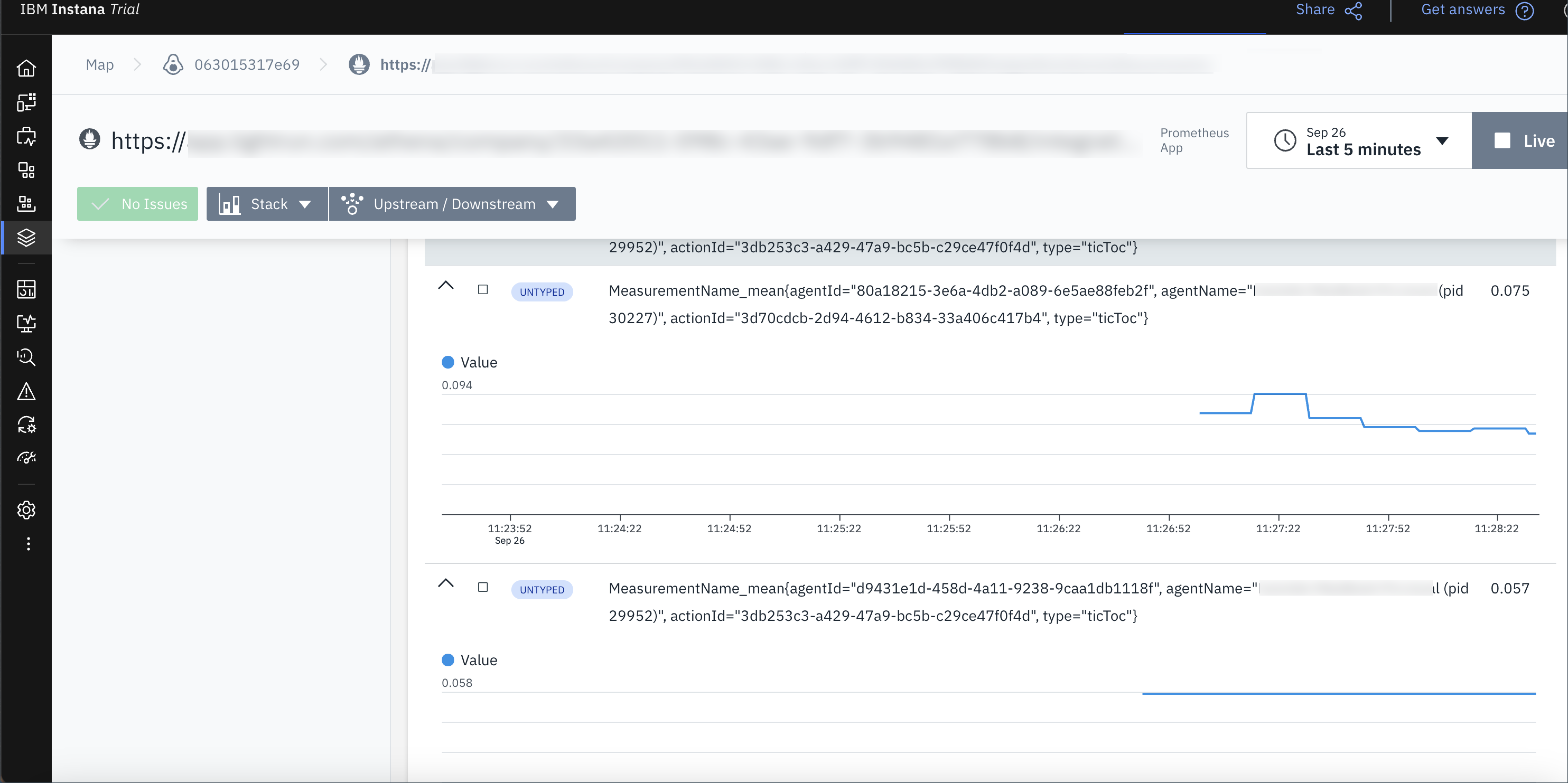
Task: Open the Automation sidebar icon
Action: (x=26, y=425)
